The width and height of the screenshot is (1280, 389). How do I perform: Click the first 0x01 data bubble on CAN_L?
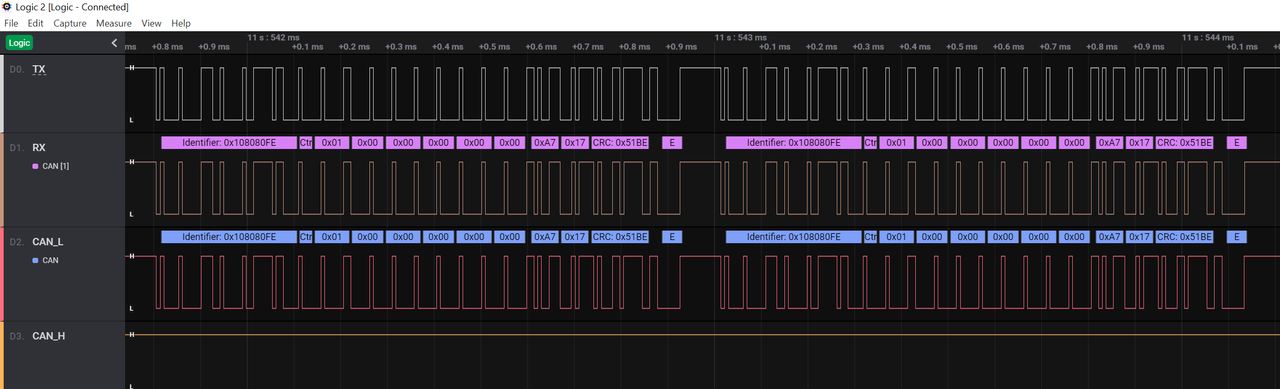332,237
